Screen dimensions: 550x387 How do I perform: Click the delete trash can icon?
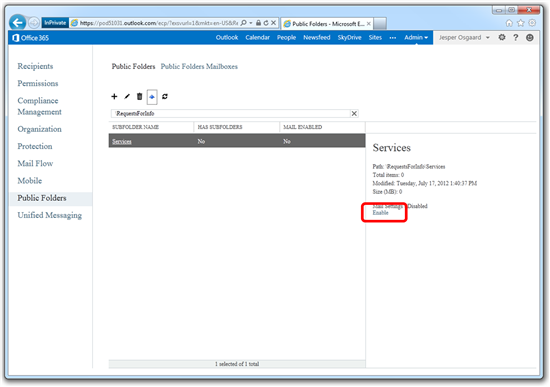(139, 96)
